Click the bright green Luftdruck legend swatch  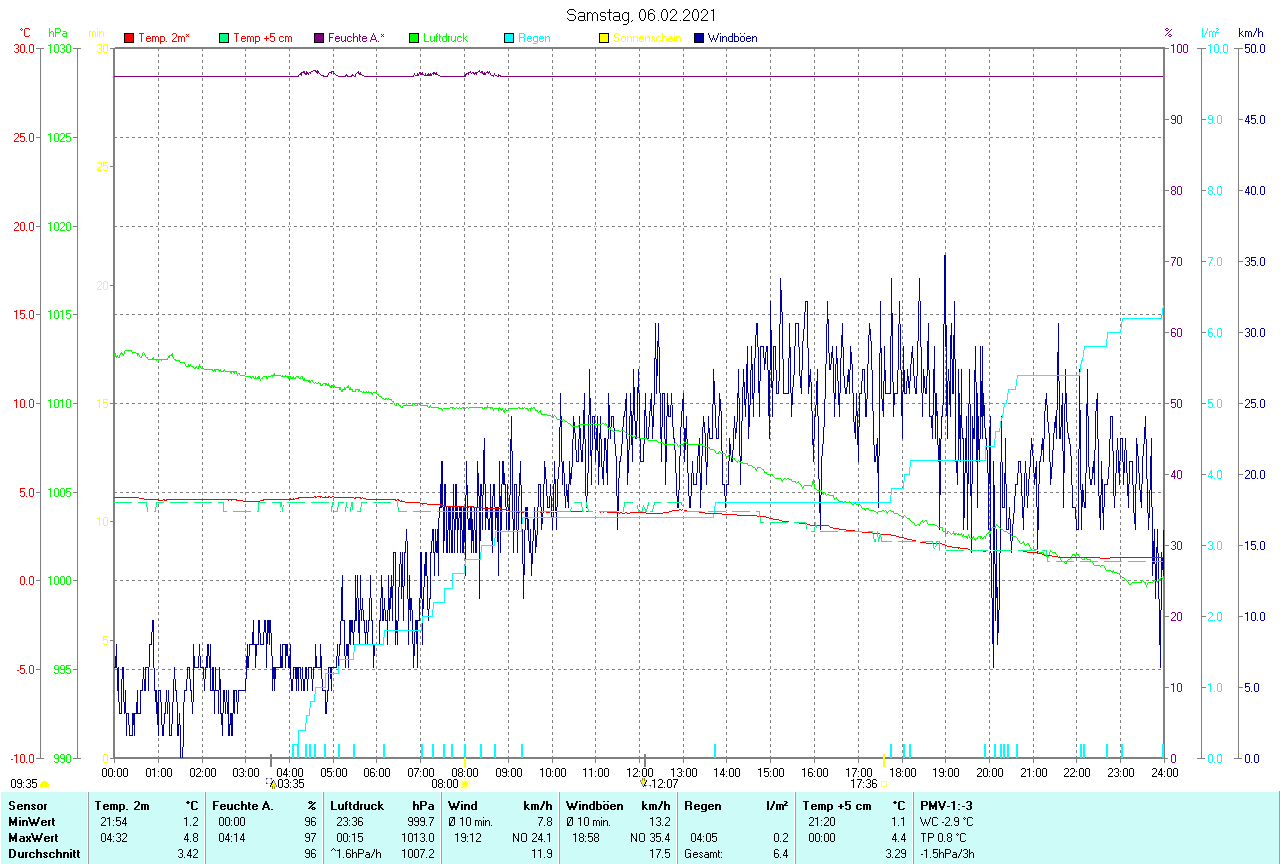[414, 38]
